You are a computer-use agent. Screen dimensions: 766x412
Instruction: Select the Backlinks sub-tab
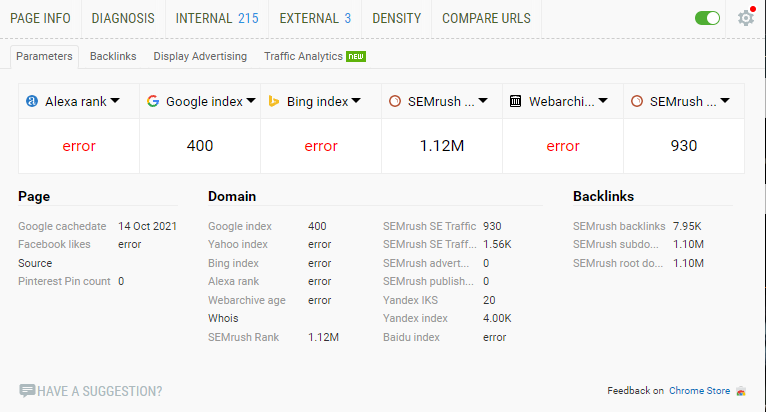113,56
